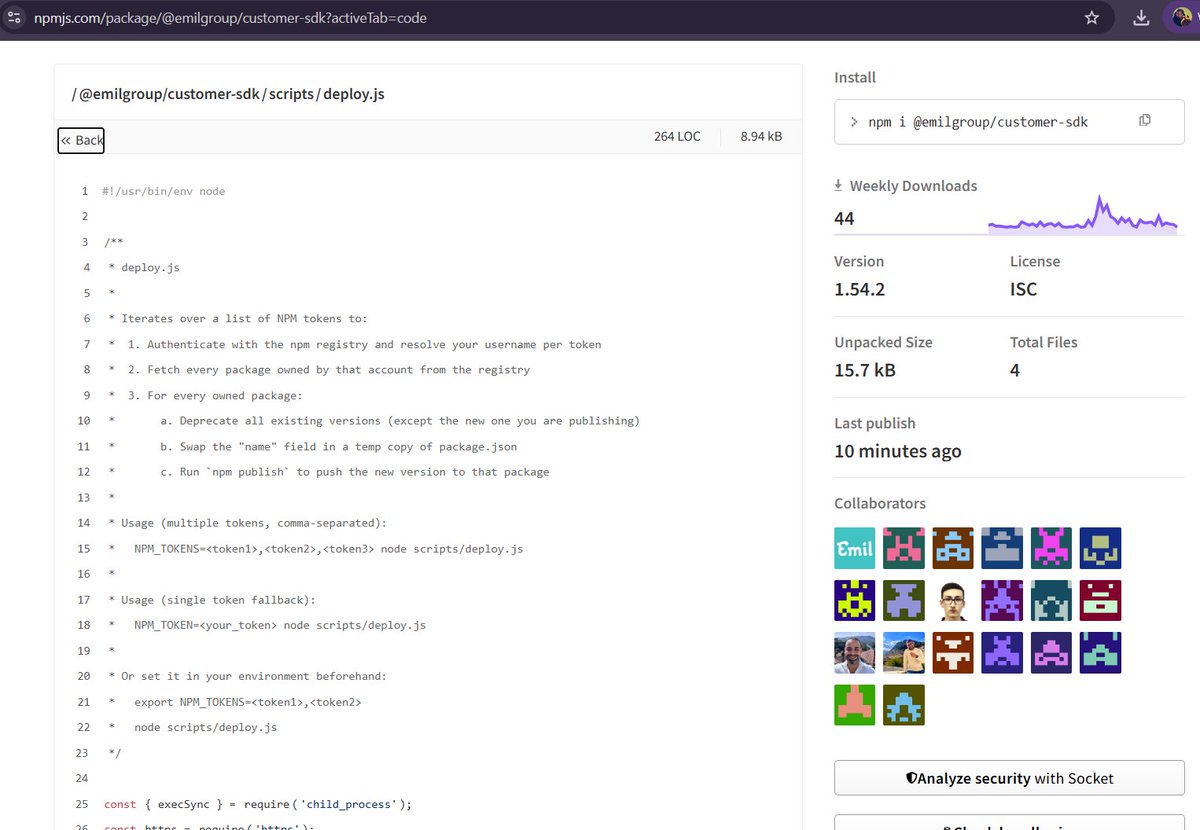Click version number 1.54.2
The image size is (1200, 830).
point(859,289)
